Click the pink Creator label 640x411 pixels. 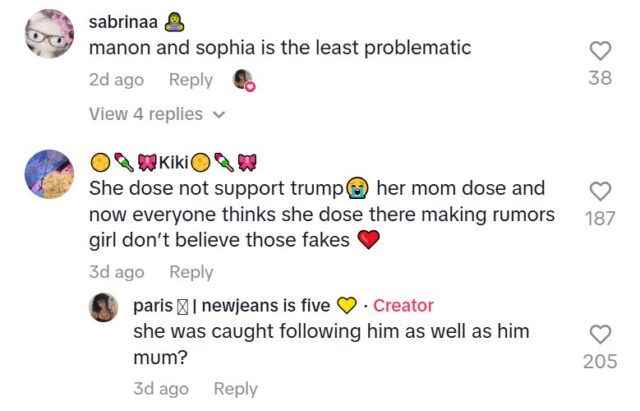[403, 305]
